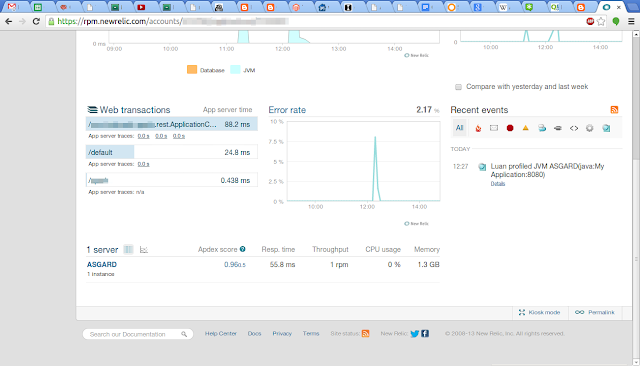The image size is (640, 366).
Task: Select the All filter in Recent events
Action: [460, 128]
